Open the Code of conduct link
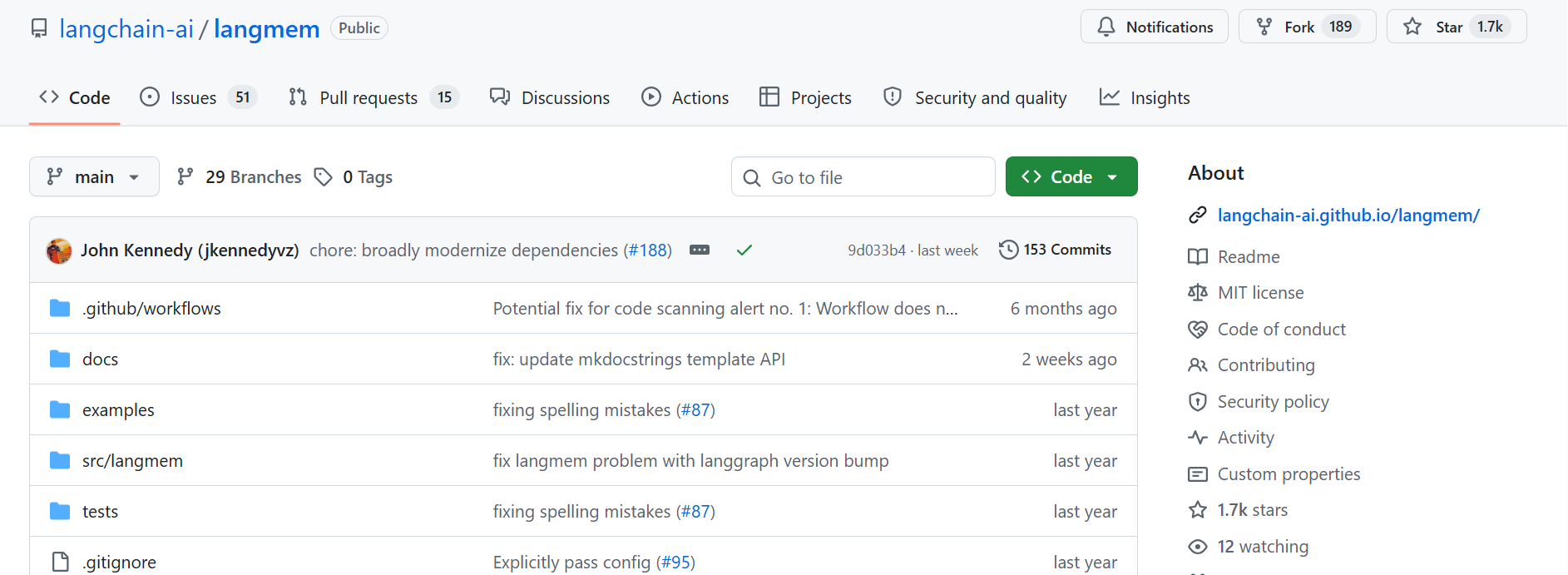This screenshot has width=1568, height=575. 1267,330
